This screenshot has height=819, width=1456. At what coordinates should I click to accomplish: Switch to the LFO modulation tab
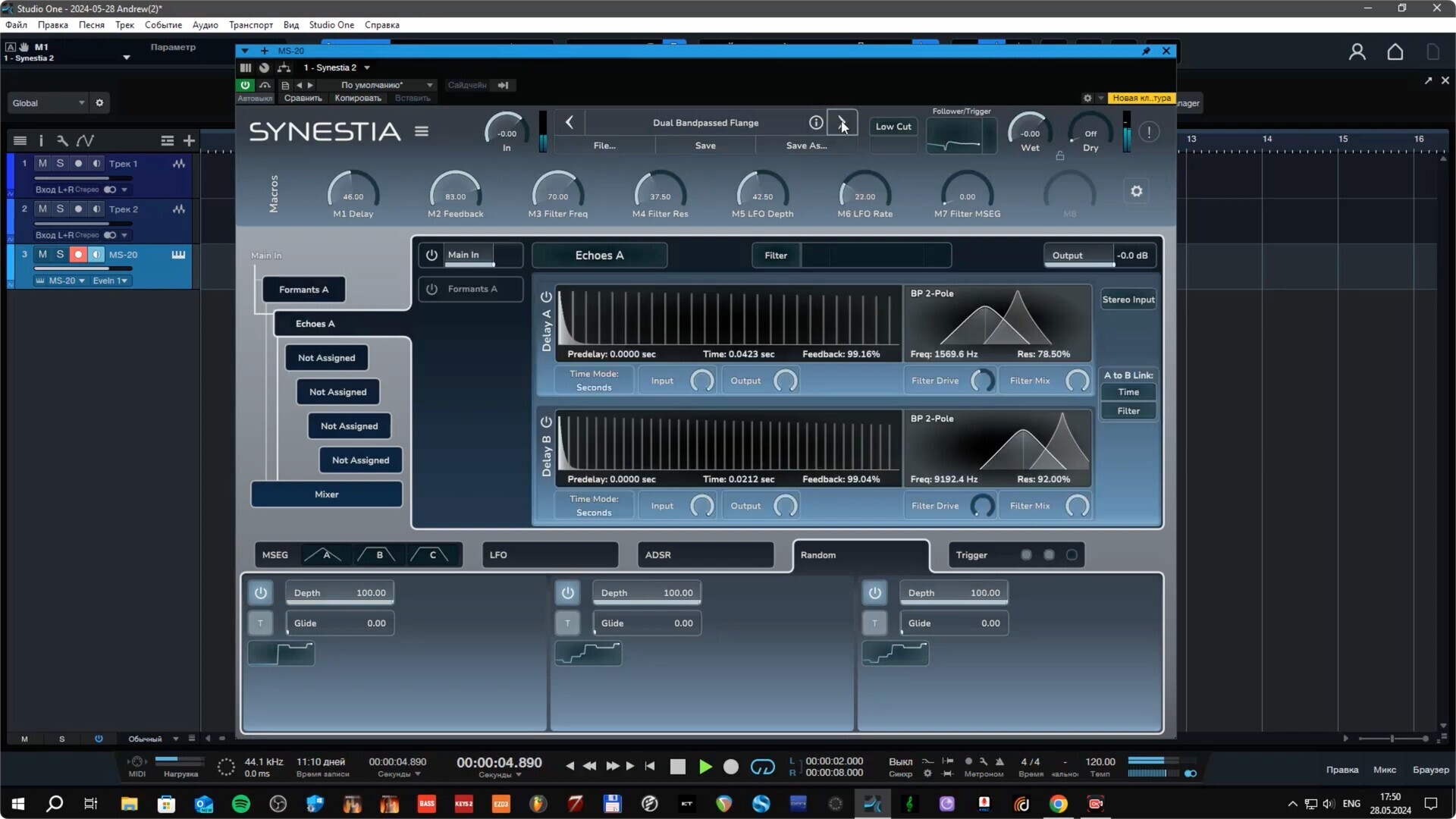[x=550, y=554]
